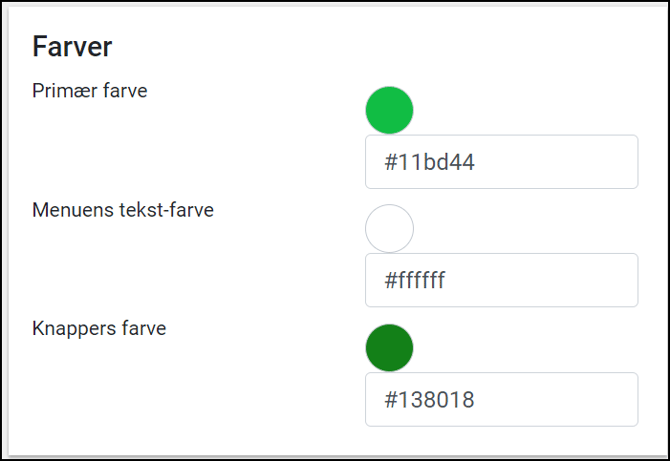
Task: Pick a new primary color via bright green circle
Action: 389,110
